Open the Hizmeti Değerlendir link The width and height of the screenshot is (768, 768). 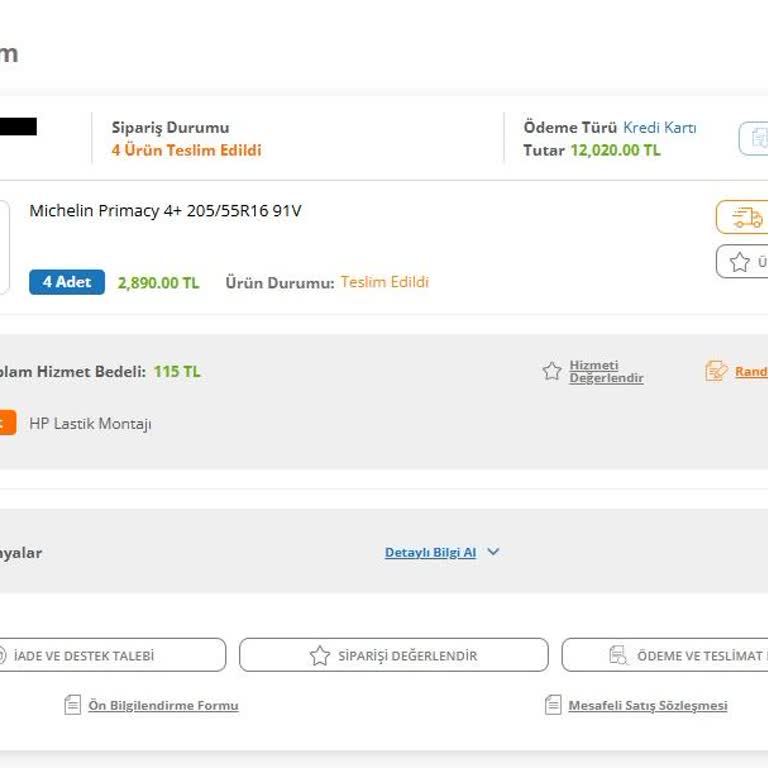pyautogui.click(x=606, y=372)
